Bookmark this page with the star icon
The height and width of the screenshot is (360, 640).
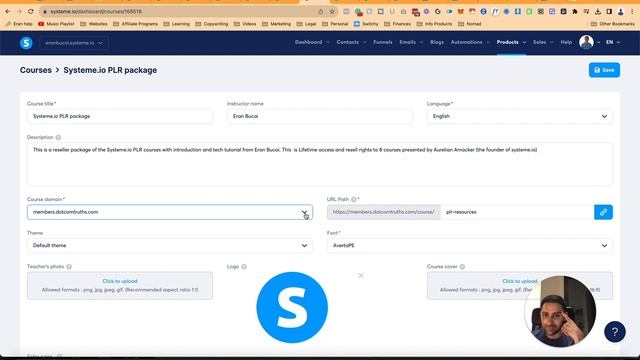click(x=332, y=11)
